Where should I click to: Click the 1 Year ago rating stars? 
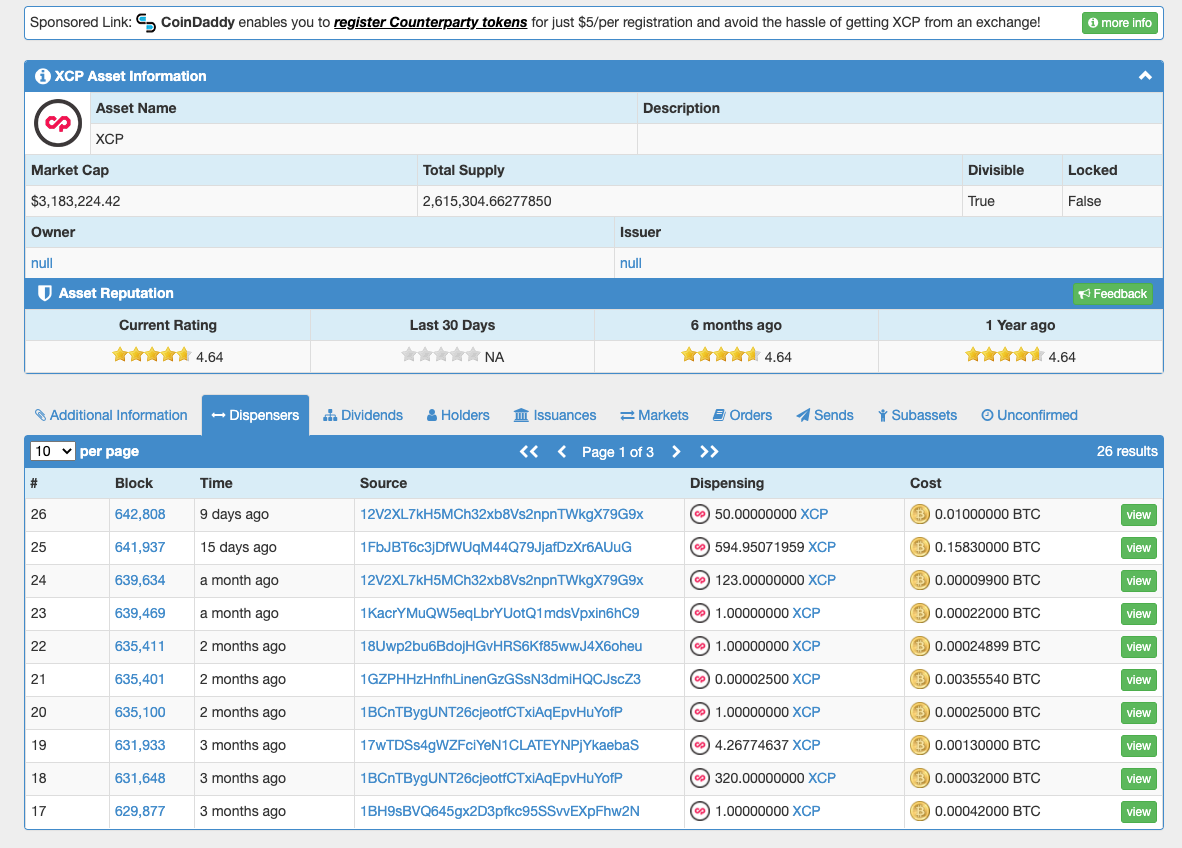[x=1004, y=355]
